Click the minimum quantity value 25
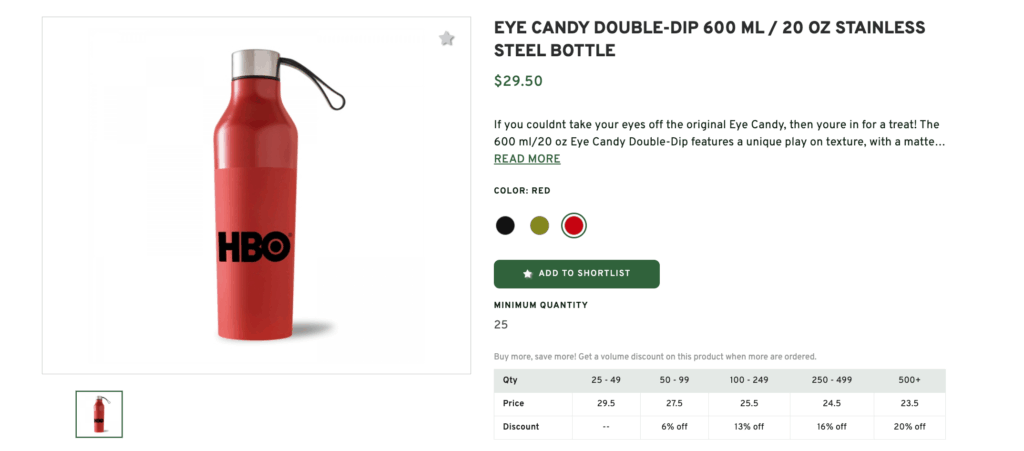 click(501, 325)
